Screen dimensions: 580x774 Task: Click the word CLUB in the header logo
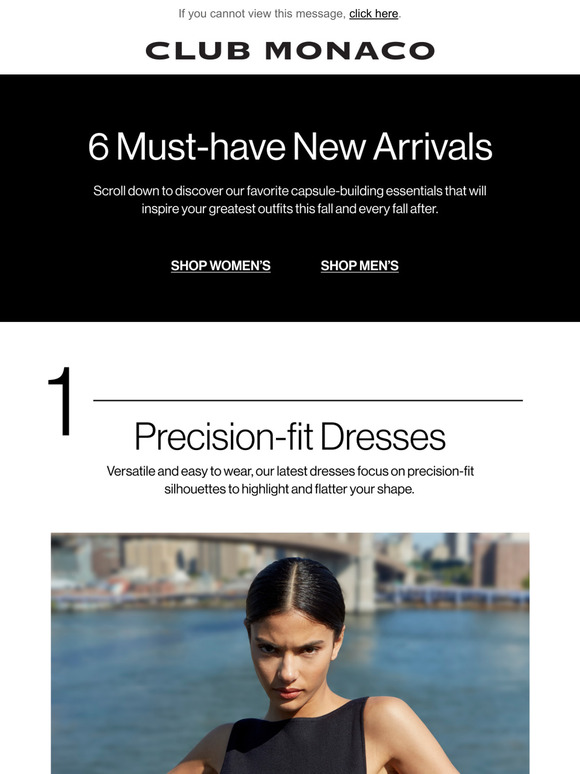198,51
